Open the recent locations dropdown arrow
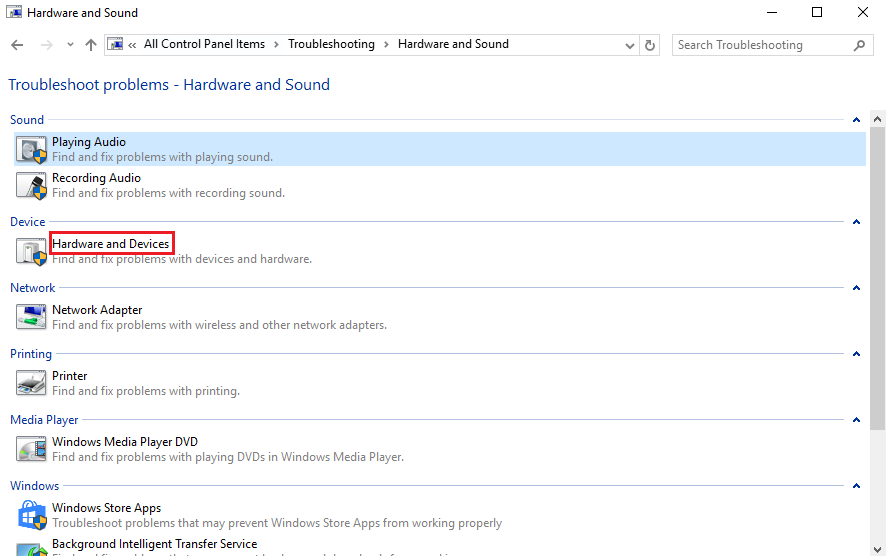The image size is (886, 556). coord(70,45)
